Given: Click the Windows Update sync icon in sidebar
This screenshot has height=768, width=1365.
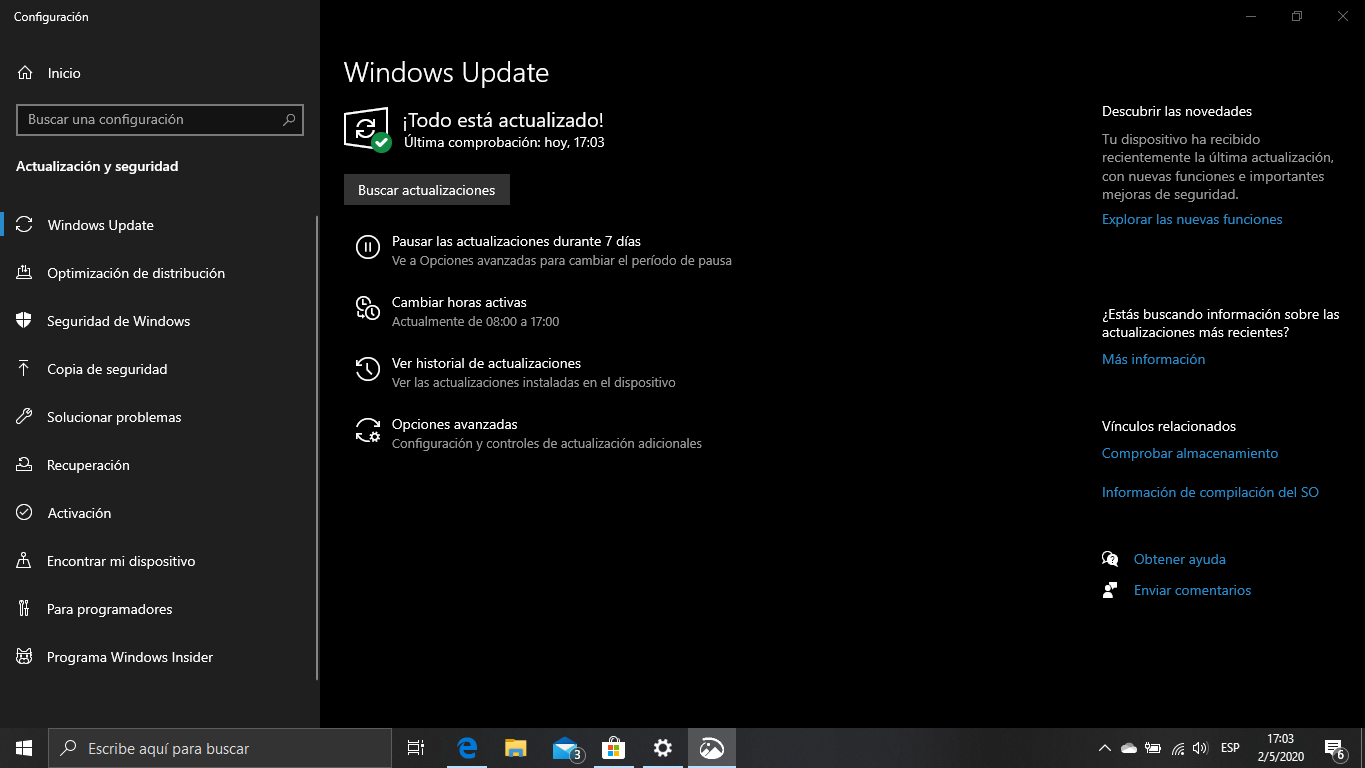Looking at the screenshot, I should point(25,225).
